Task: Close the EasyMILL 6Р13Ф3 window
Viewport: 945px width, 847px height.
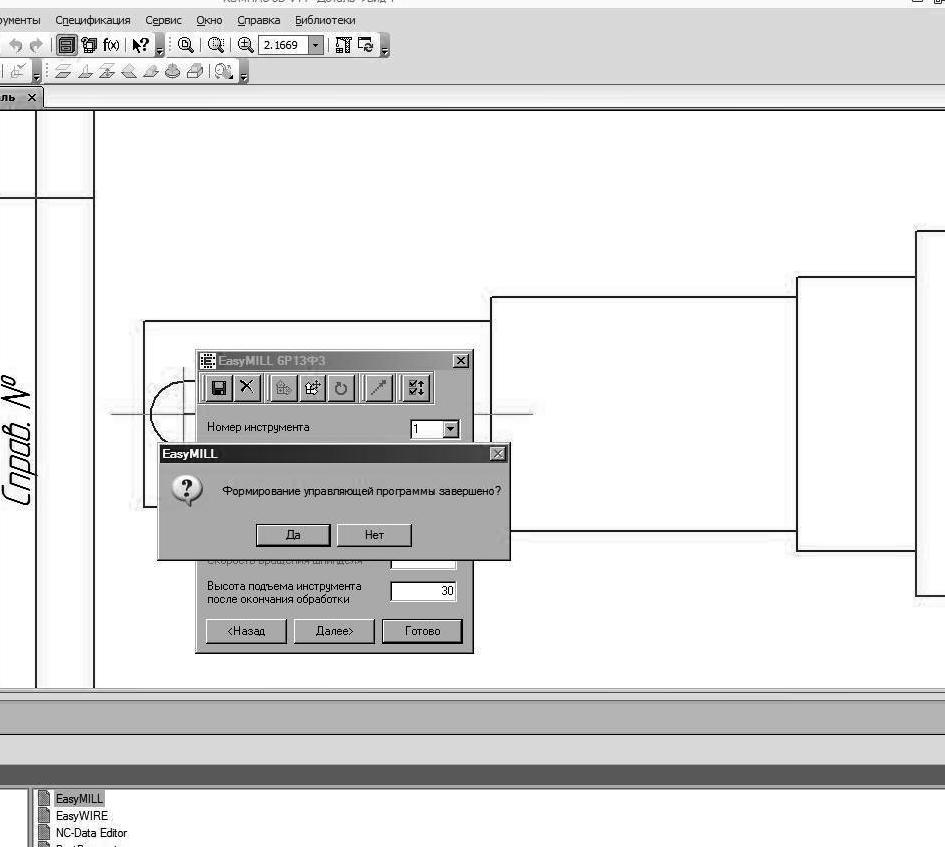Action: [461, 361]
